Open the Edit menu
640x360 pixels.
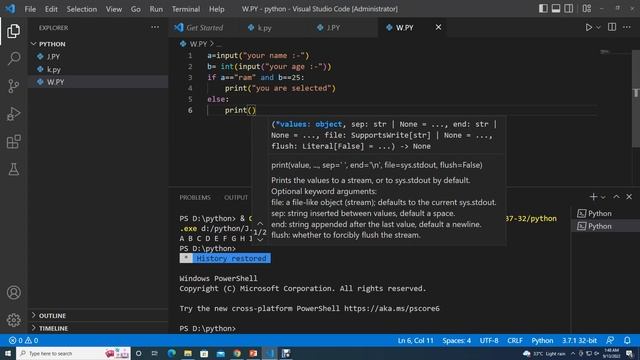[51, 9]
